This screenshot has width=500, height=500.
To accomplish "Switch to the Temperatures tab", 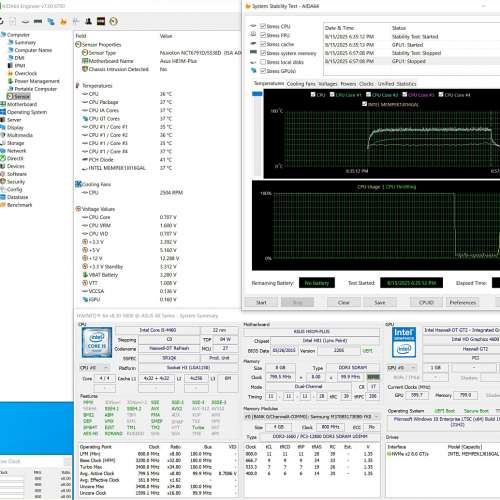I will tap(269, 83).
